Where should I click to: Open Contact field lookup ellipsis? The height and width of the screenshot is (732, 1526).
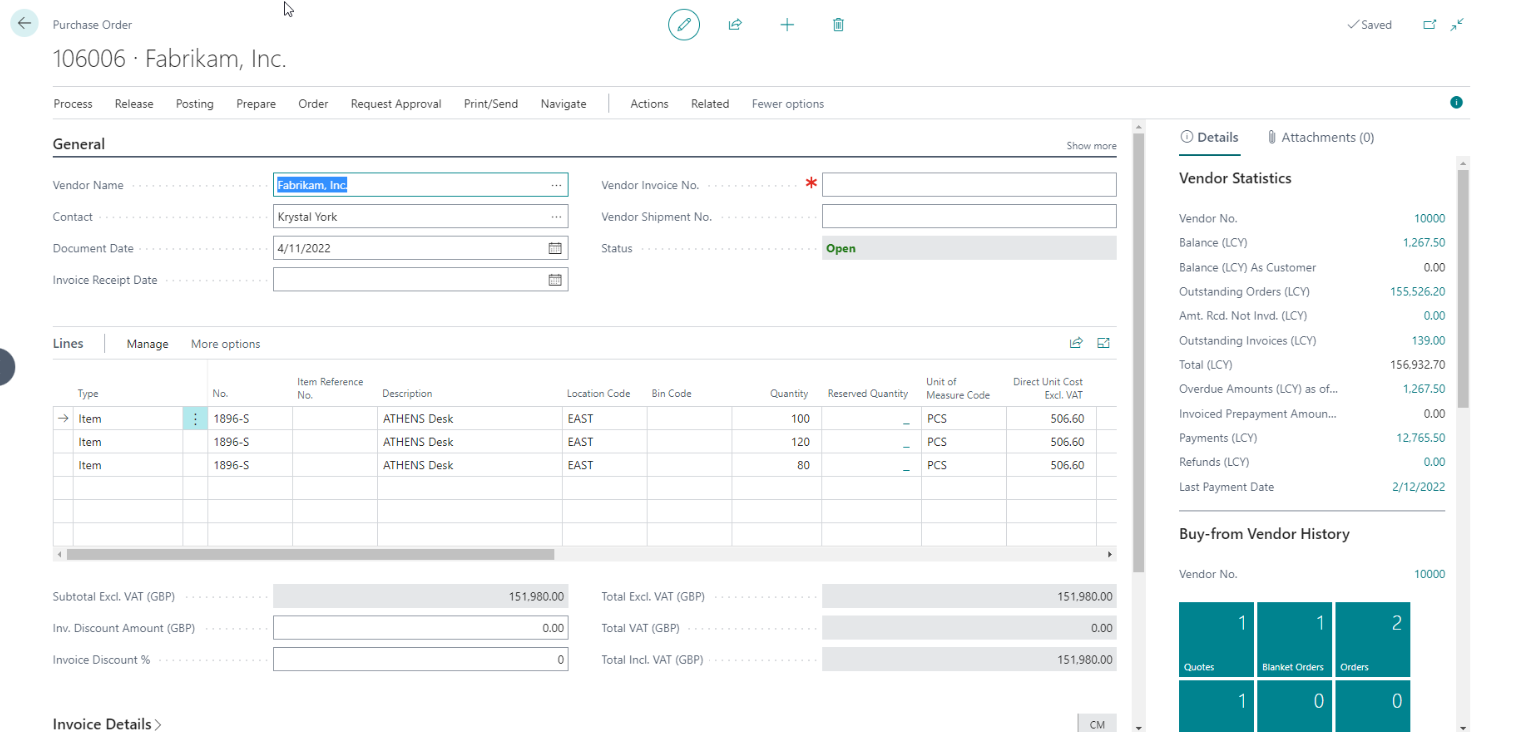(x=556, y=217)
